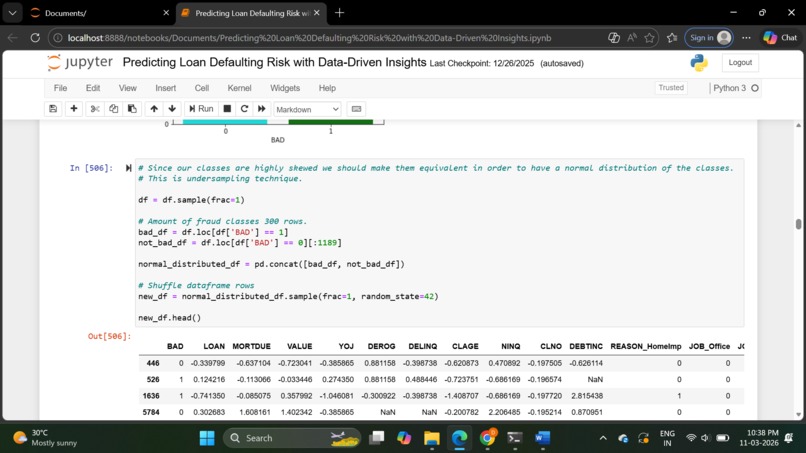Interrupt the kernel with stop icon
This screenshot has height=453, width=806.
(x=227, y=109)
